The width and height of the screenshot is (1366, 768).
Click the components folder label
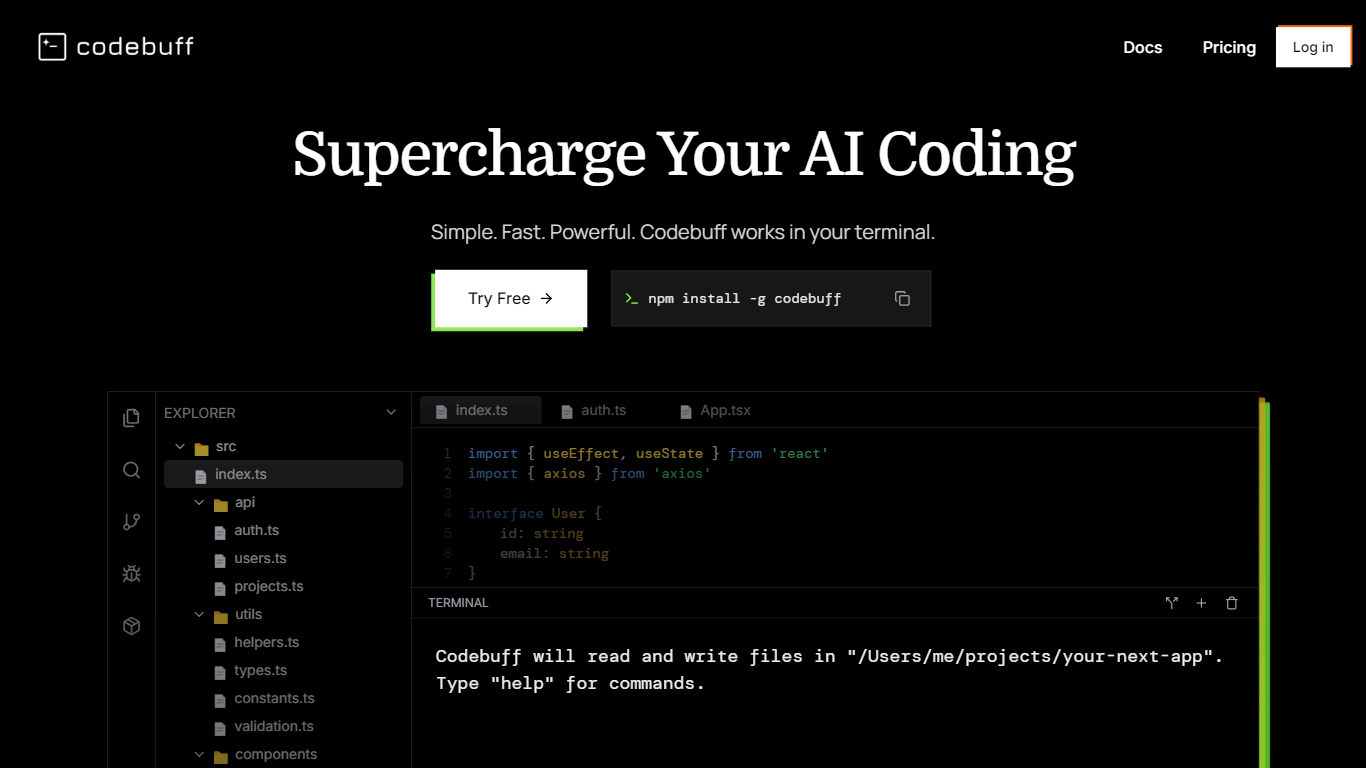tap(276, 754)
